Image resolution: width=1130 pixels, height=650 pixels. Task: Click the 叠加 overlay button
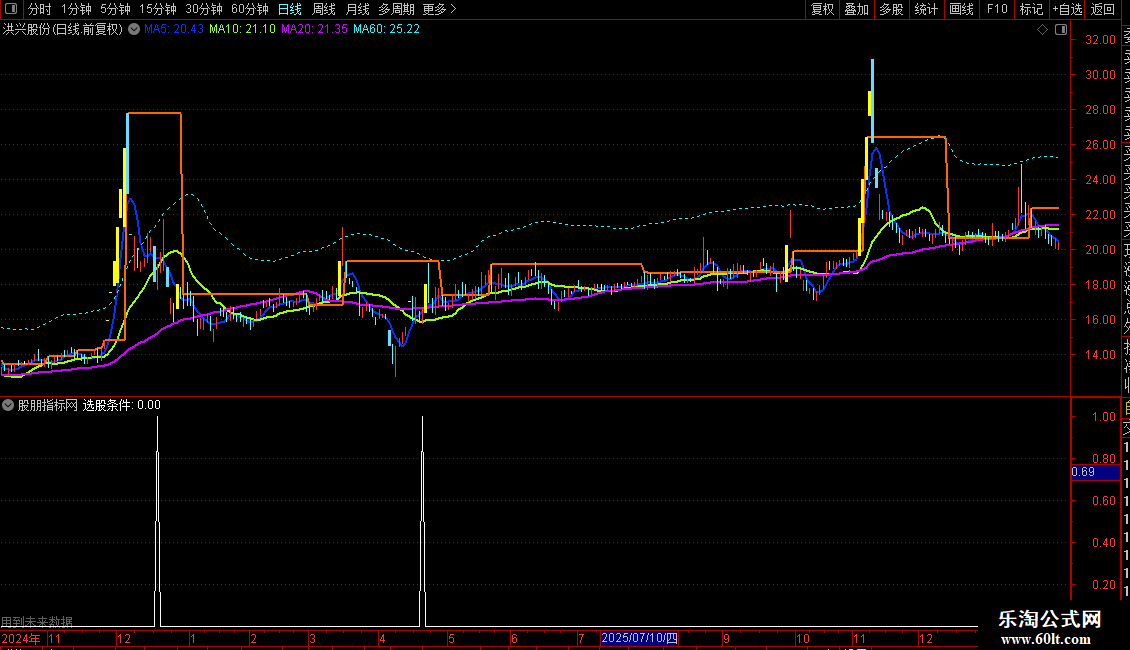857,9
